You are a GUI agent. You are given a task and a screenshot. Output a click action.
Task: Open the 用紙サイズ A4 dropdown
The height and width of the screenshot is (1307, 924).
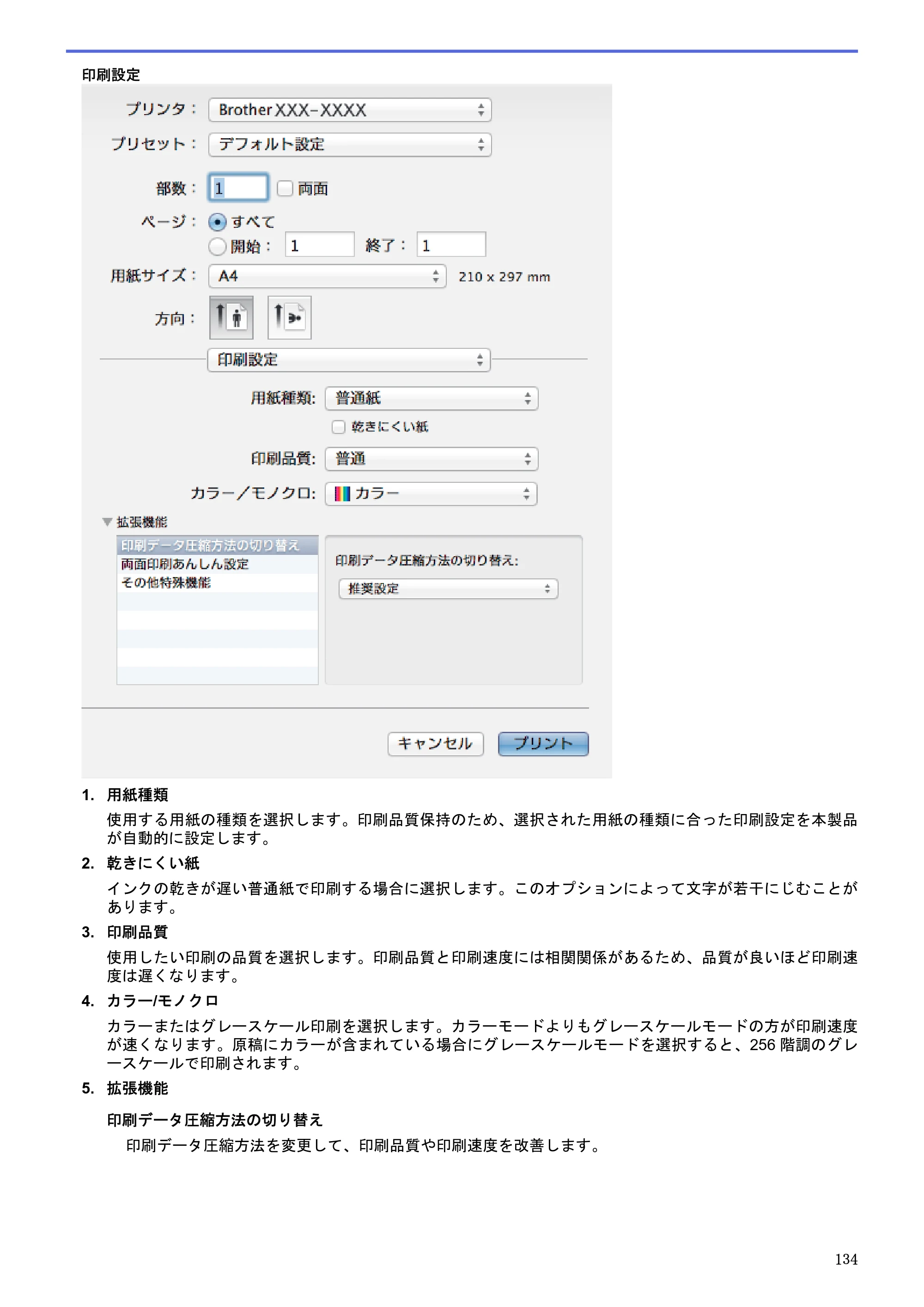[x=327, y=276]
